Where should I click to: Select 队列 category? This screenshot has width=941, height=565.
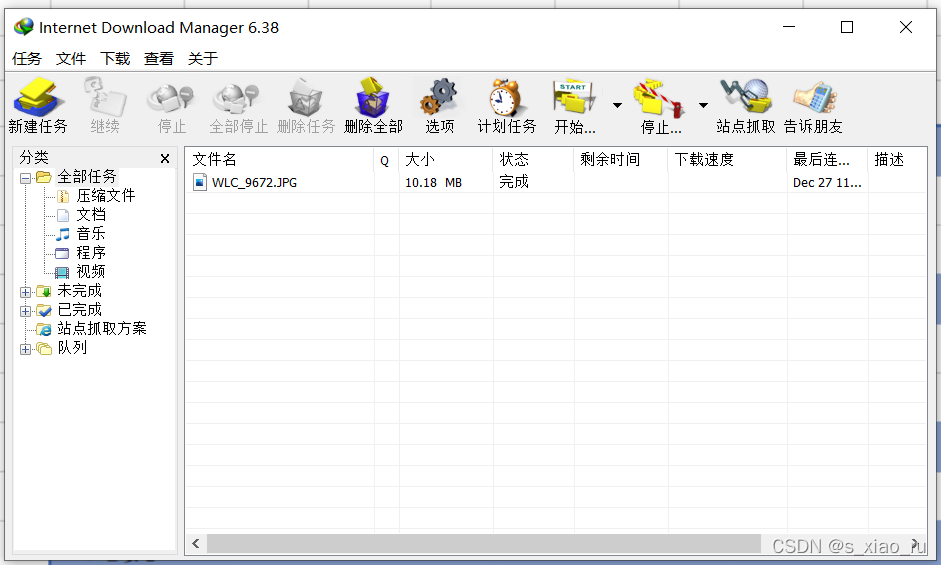point(72,348)
